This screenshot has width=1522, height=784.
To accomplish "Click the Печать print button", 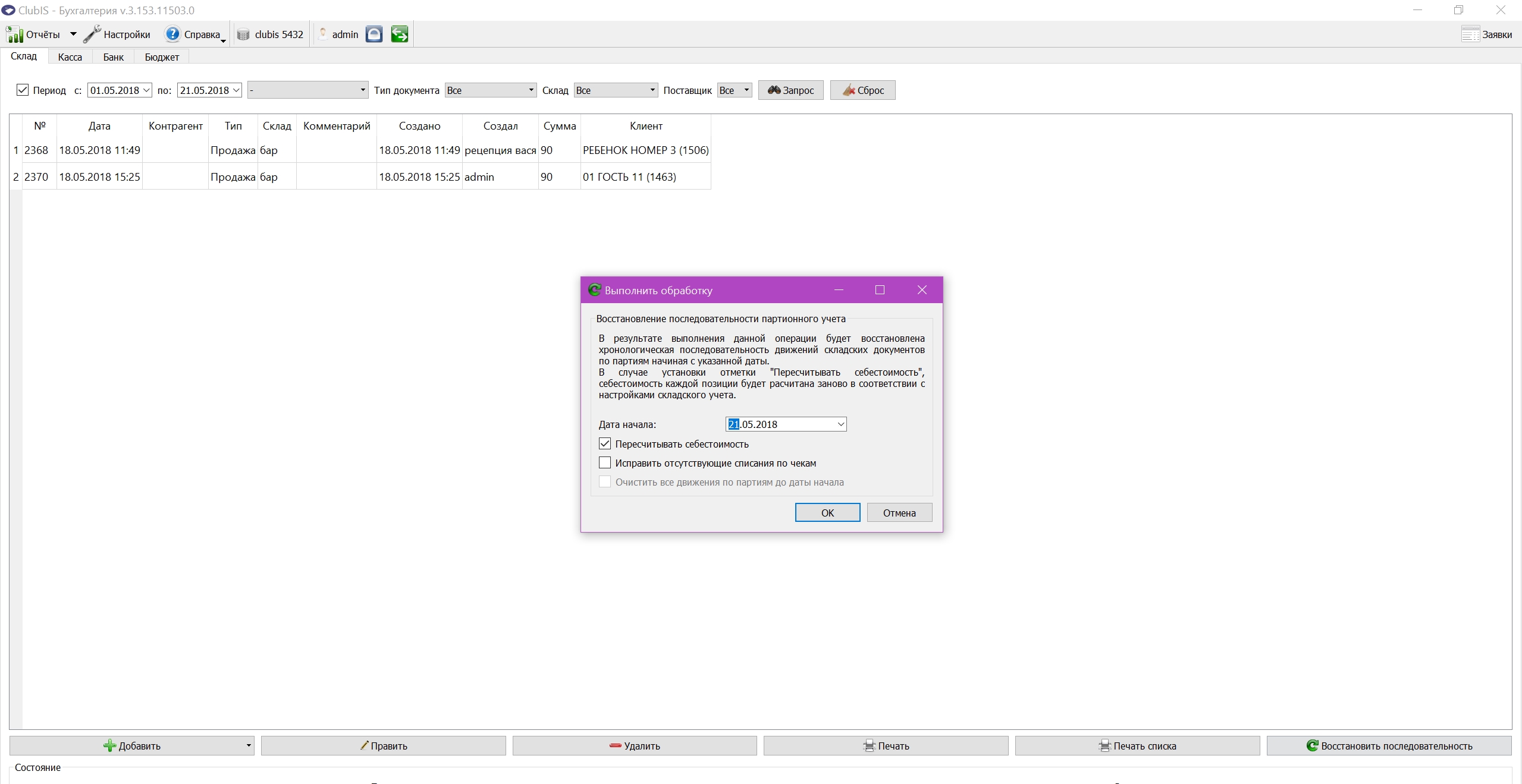I will coord(886,746).
